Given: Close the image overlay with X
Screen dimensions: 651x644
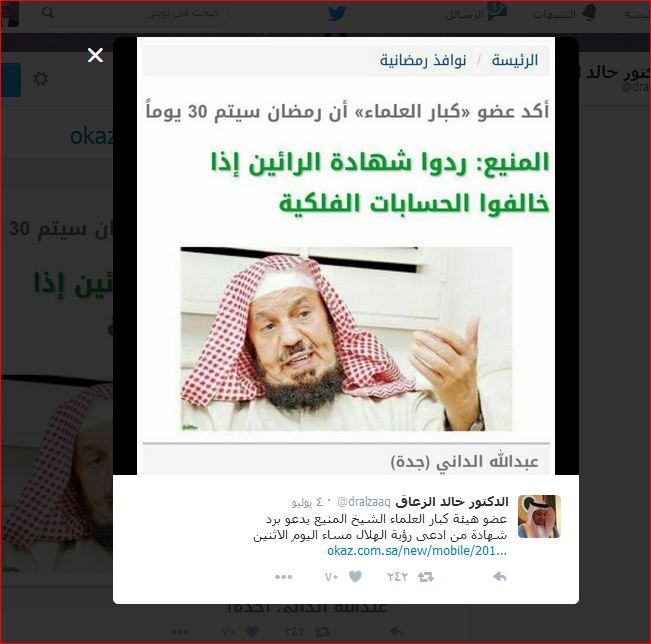Looking at the screenshot, I should (95, 55).
